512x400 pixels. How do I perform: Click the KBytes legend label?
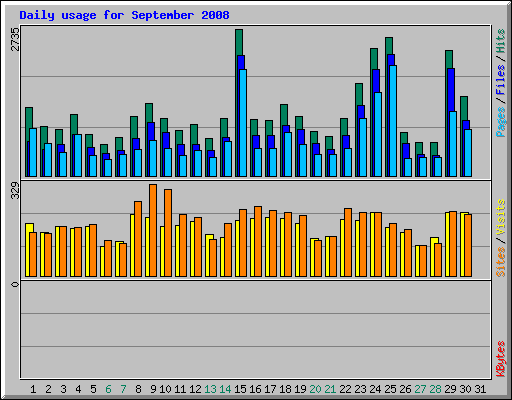pyautogui.click(x=500, y=359)
